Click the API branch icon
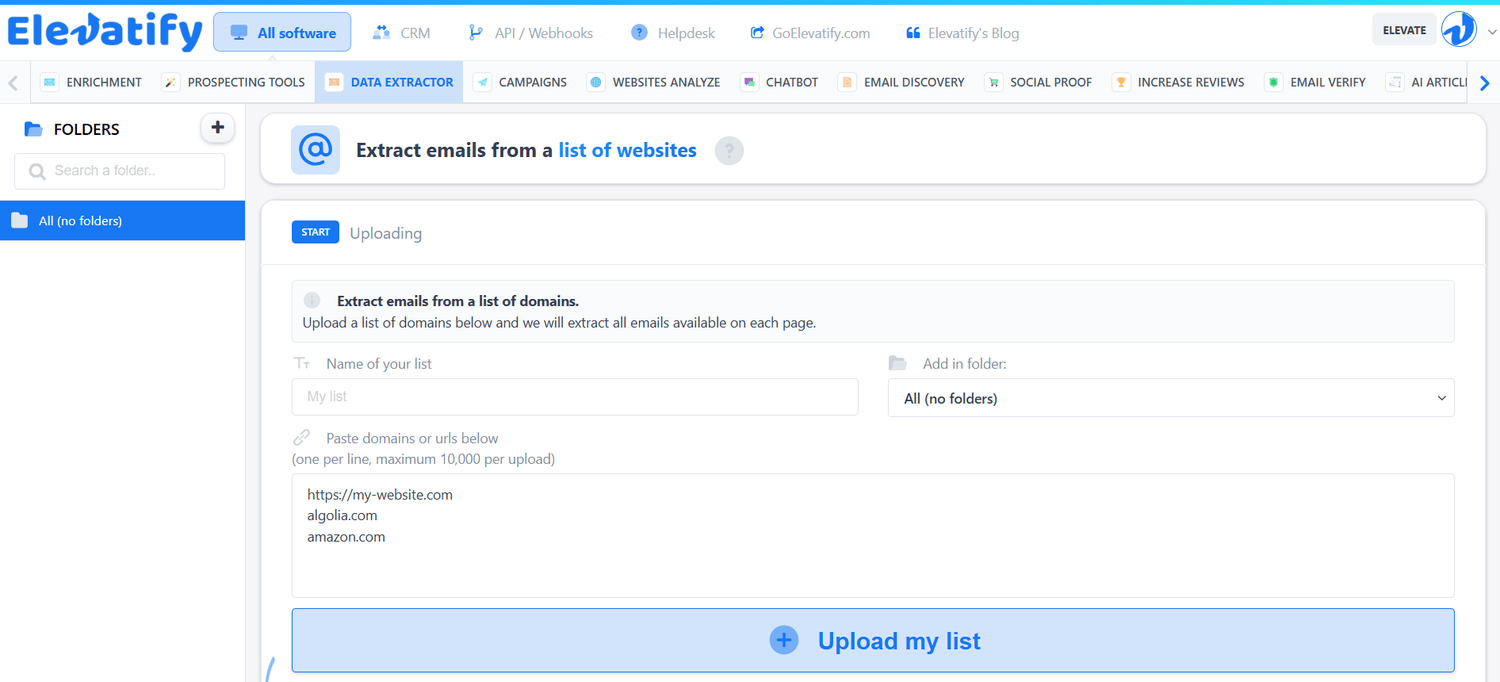The height and width of the screenshot is (682, 1500). [476, 33]
